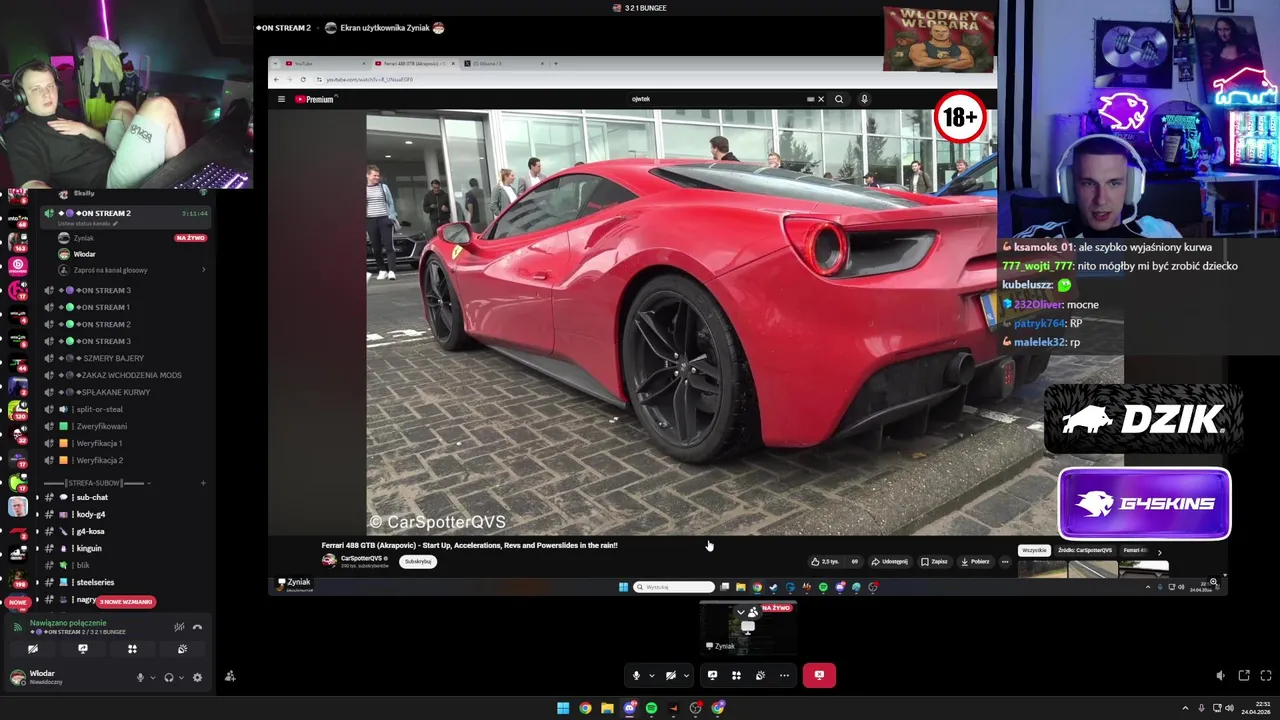Viewport: 1280px width, 720px height.
Task: Click screen share button in connection panel
Action: pyautogui.click(x=83, y=649)
